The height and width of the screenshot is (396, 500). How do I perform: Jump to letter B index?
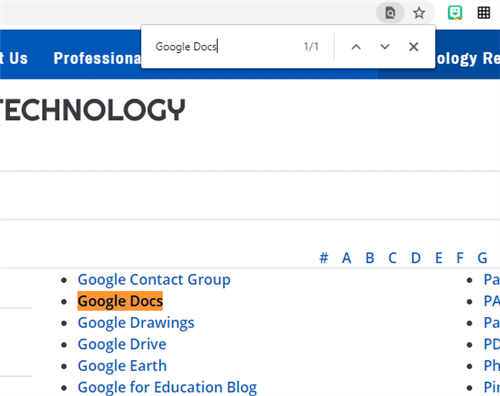(370, 258)
